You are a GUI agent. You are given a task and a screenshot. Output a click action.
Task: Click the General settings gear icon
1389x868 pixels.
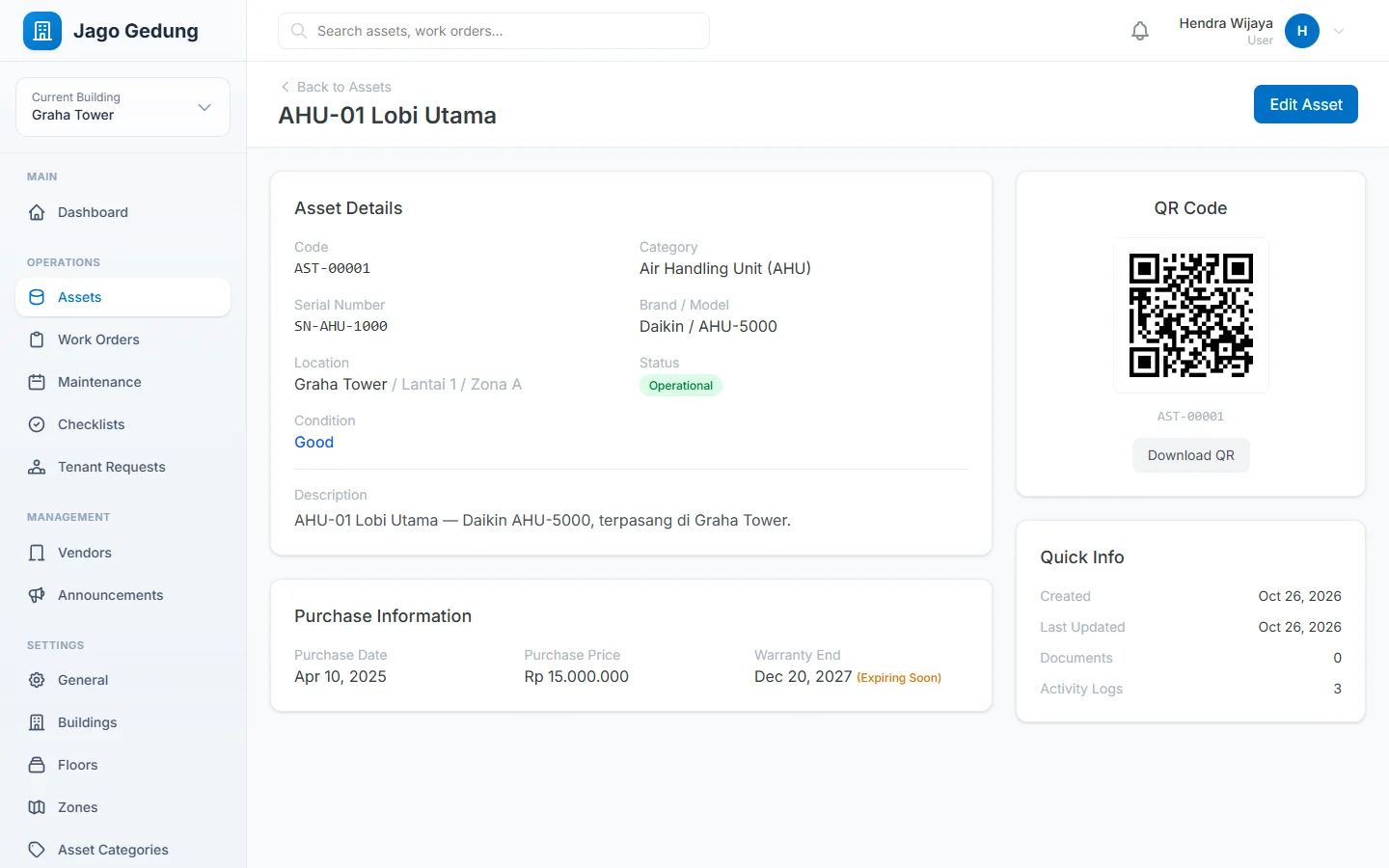[x=37, y=680]
